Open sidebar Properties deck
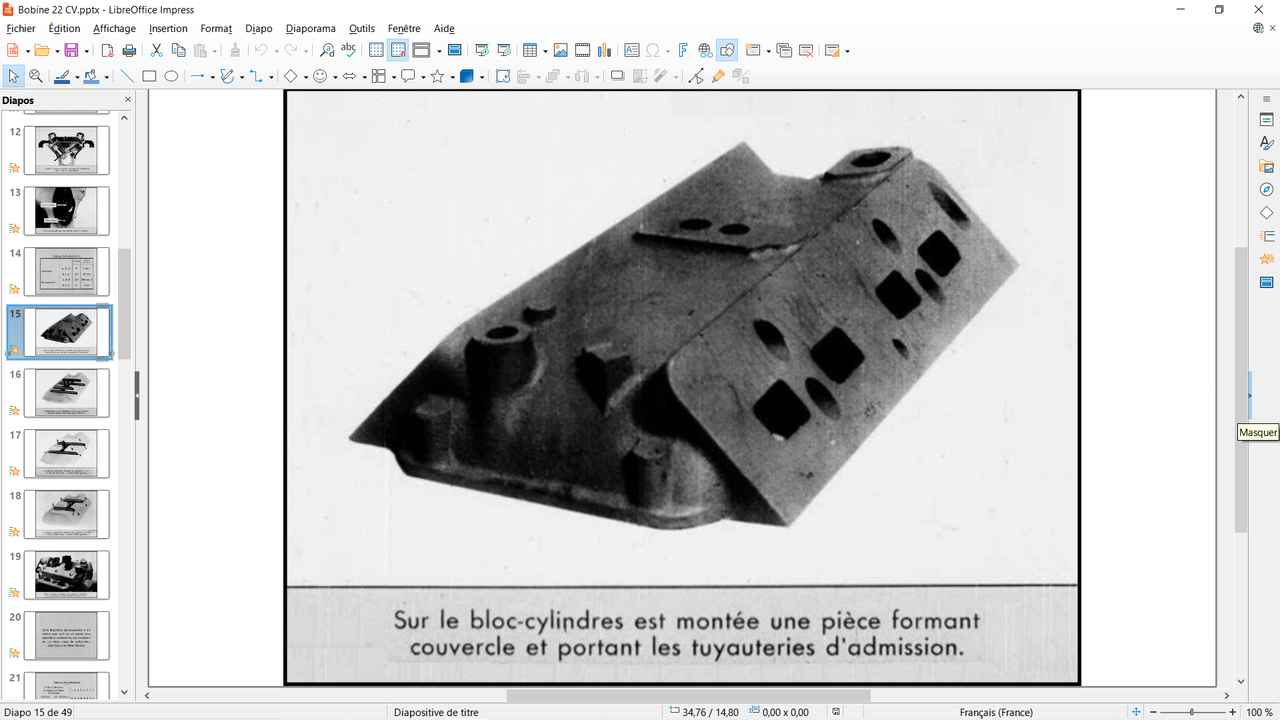 [x=1266, y=120]
